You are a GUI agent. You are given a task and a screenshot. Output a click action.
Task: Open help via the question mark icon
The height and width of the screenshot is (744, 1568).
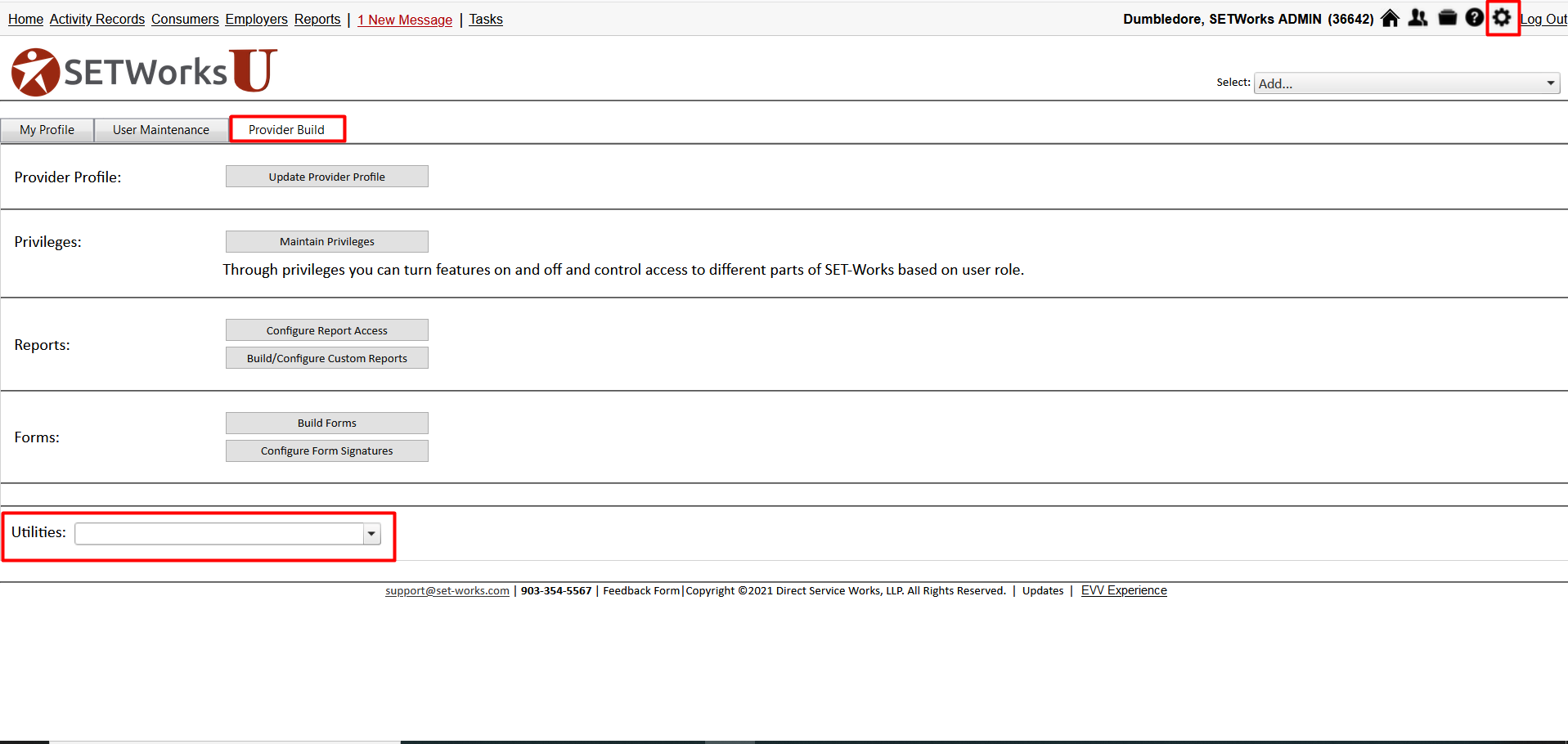point(1475,18)
